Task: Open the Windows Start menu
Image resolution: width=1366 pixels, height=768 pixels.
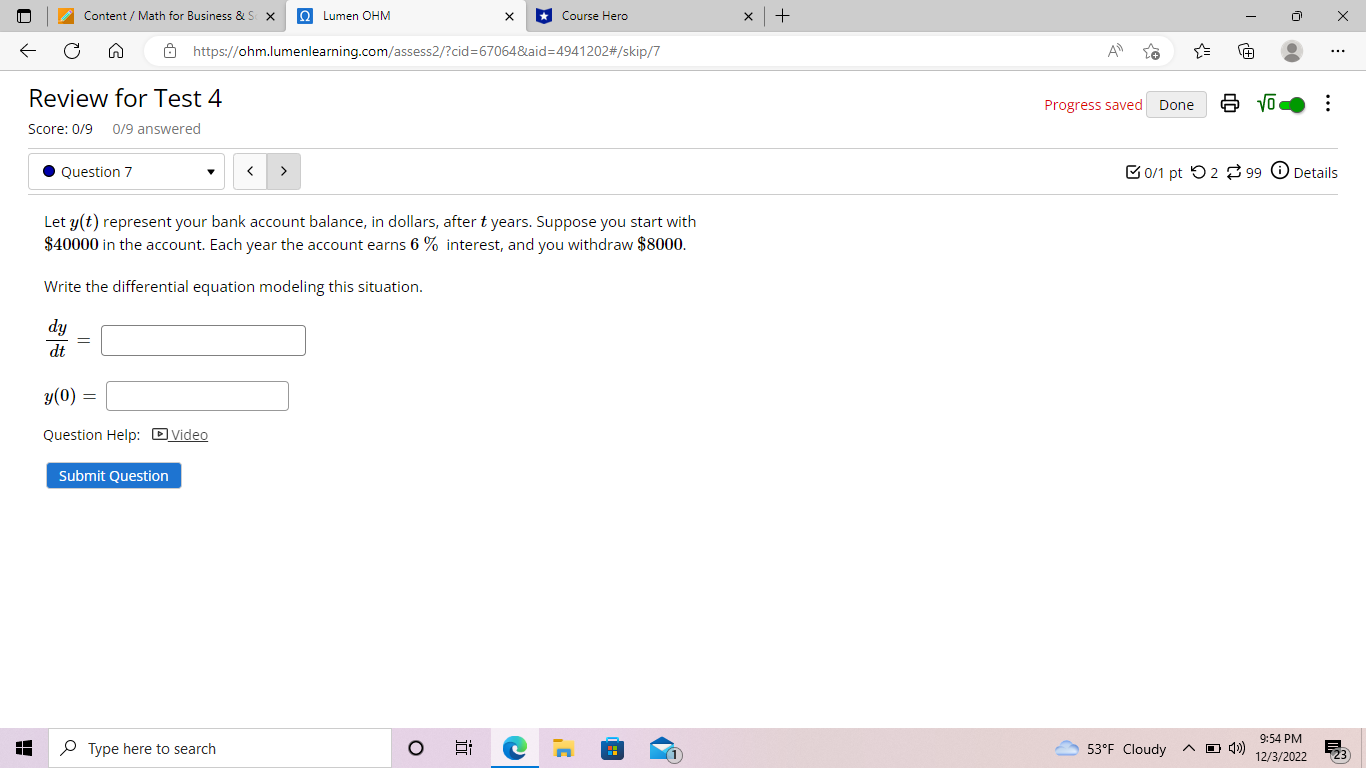Action: pyautogui.click(x=23, y=748)
